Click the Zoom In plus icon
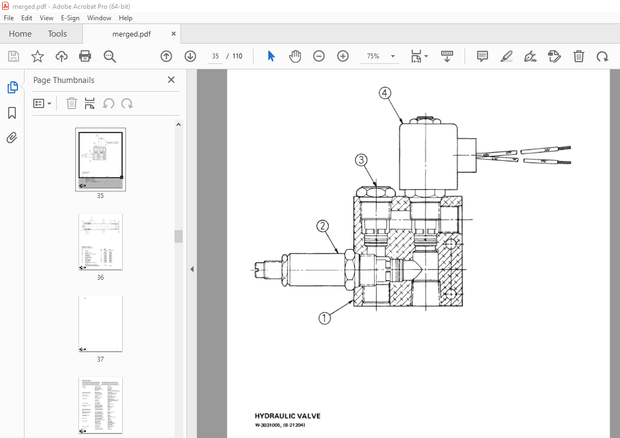Image resolution: width=620 pixels, height=438 pixels. 343,57
